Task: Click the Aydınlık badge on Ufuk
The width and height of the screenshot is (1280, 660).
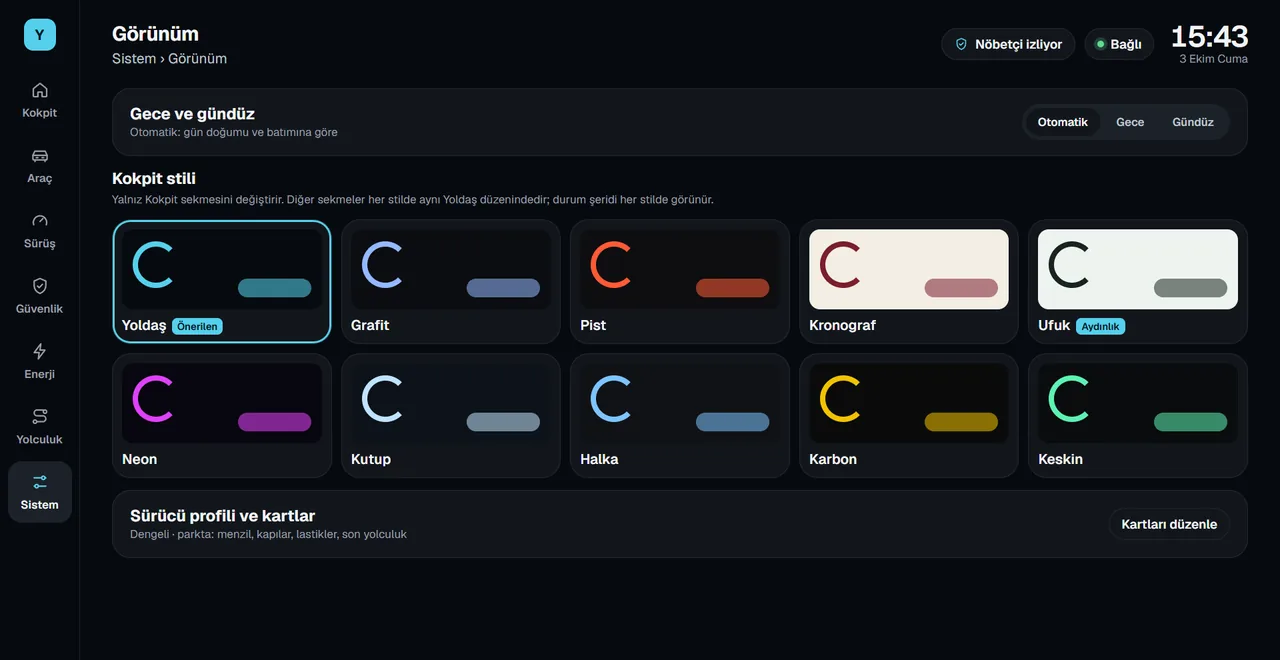Action: coord(1100,326)
